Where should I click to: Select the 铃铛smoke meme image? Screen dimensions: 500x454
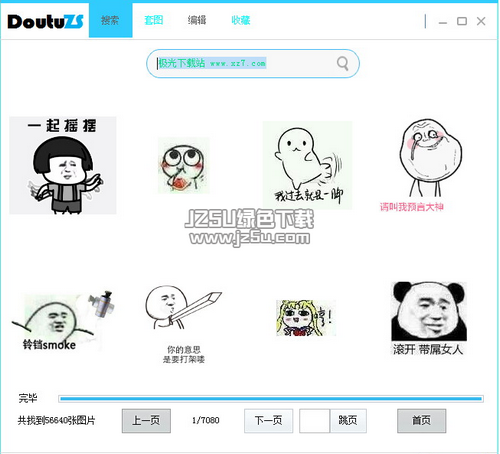[63, 321]
